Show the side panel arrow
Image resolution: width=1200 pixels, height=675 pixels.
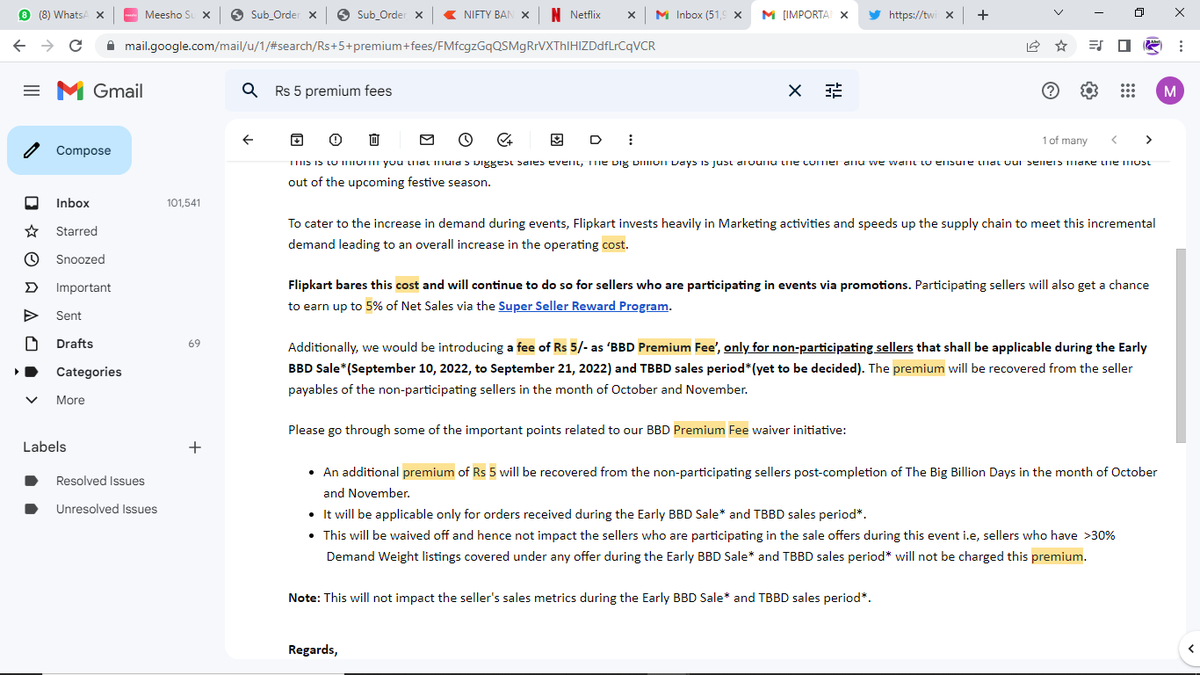tap(1189, 649)
